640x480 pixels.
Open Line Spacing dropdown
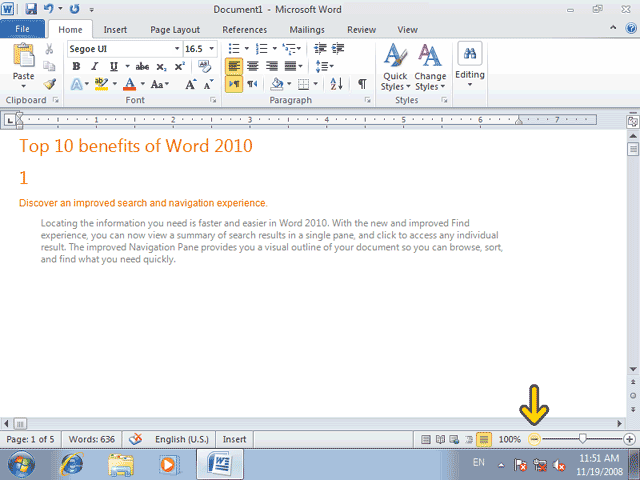tap(324, 66)
